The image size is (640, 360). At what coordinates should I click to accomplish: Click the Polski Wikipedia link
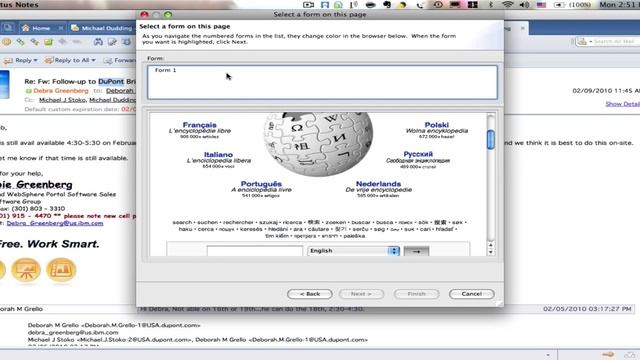click(x=436, y=125)
